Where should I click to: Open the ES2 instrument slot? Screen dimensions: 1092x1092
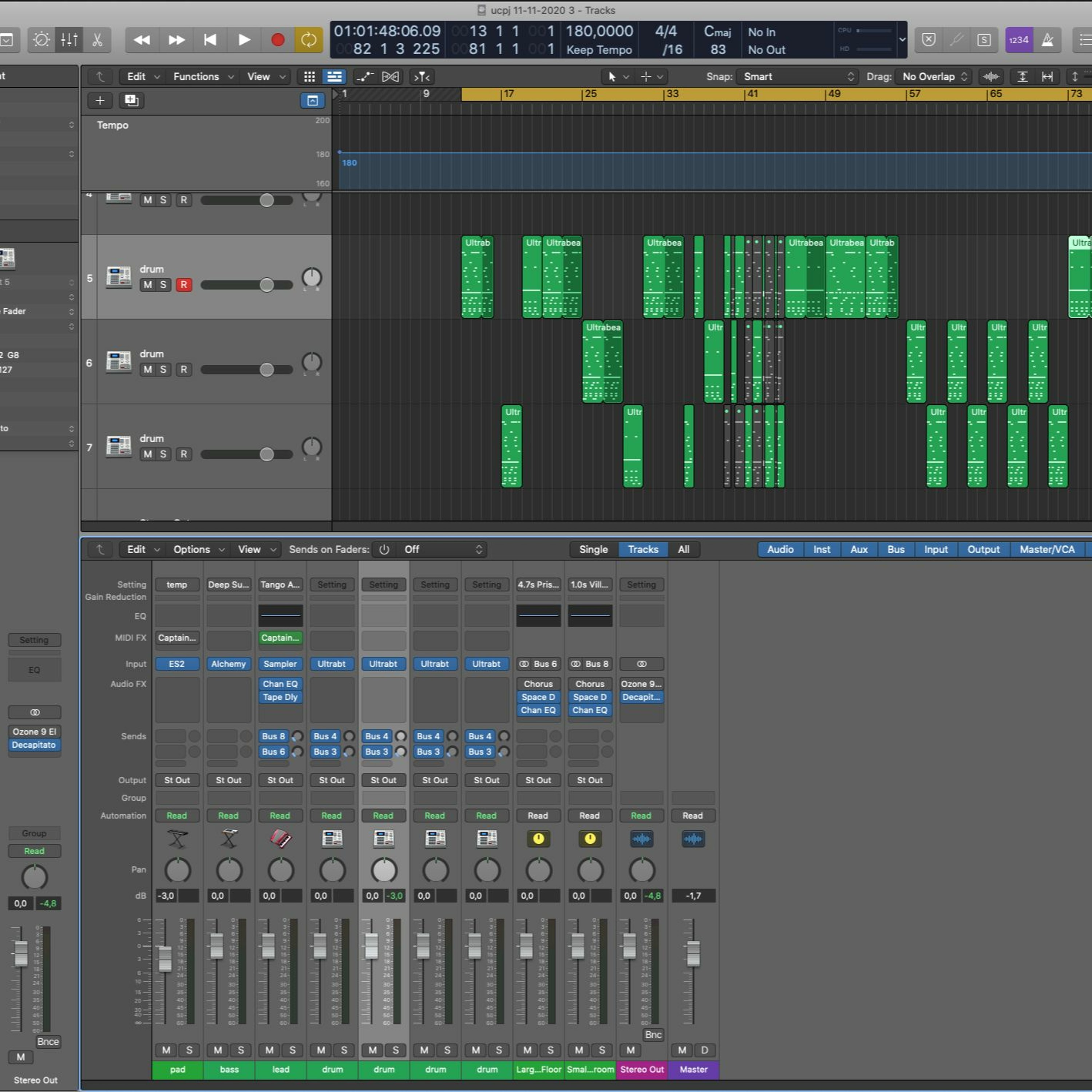(177, 664)
